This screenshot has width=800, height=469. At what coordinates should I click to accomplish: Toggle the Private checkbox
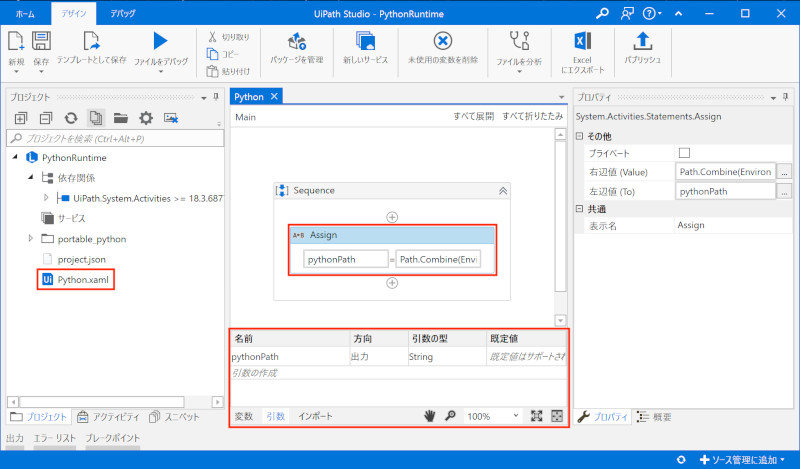tap(684, 153)
